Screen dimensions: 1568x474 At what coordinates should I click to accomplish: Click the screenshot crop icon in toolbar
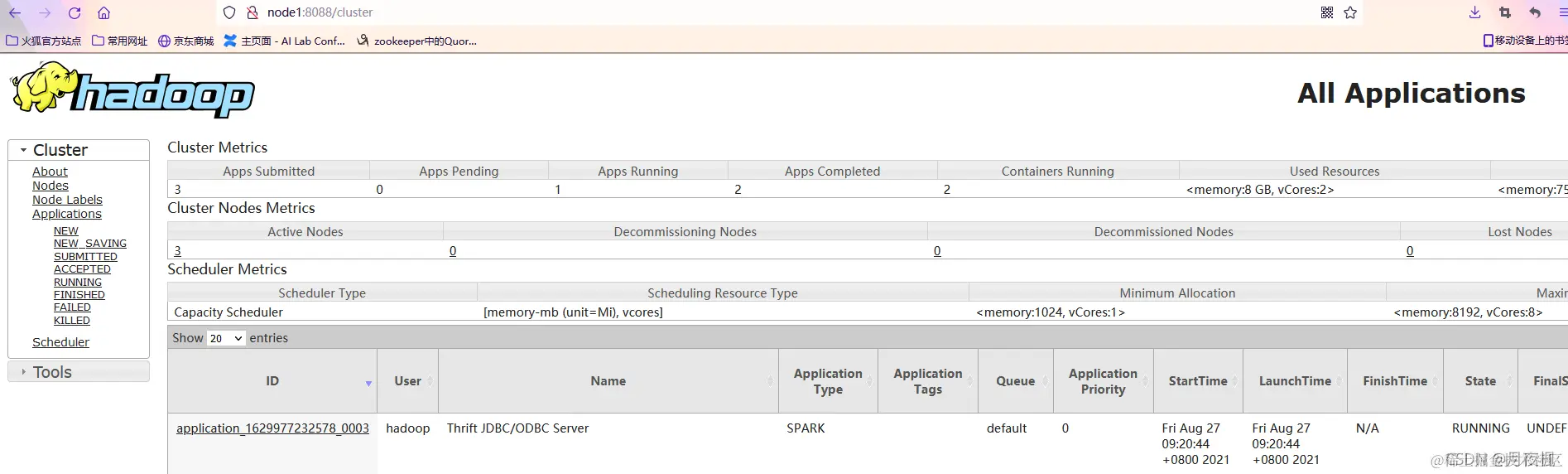coord(1505,12)
